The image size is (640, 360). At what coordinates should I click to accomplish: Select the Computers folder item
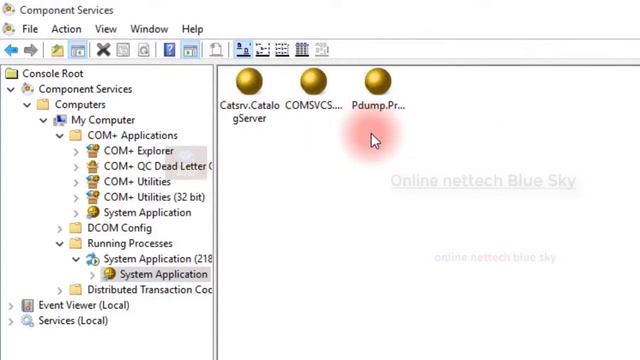click(80, 104)
